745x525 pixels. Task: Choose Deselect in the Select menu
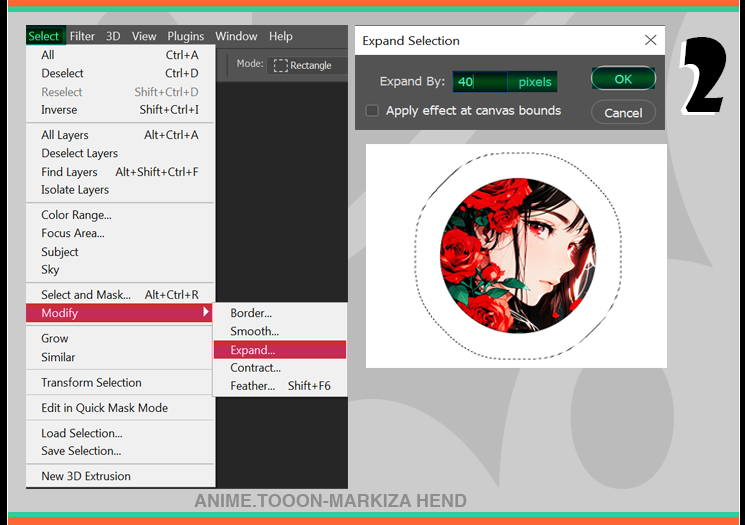(120, 73)
